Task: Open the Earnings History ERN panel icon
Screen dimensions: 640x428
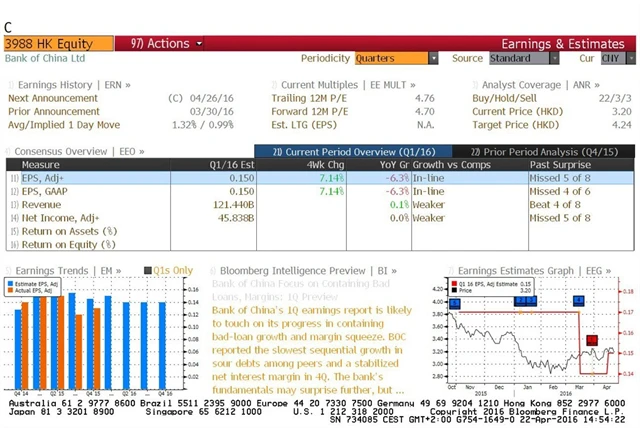Action: point(12,85)
